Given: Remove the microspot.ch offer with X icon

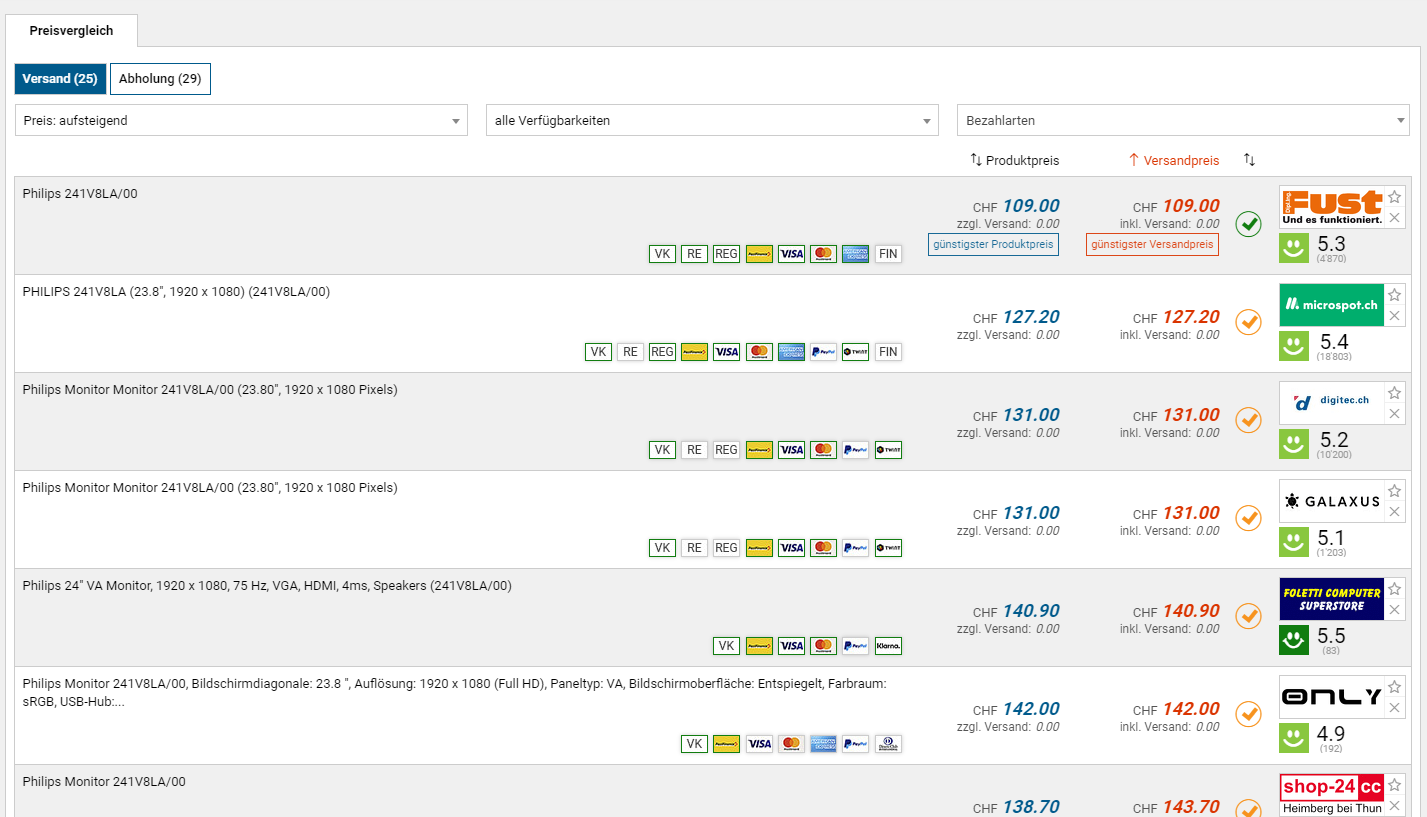Looking at the screenshot, I should click(x=1395, y=316).
